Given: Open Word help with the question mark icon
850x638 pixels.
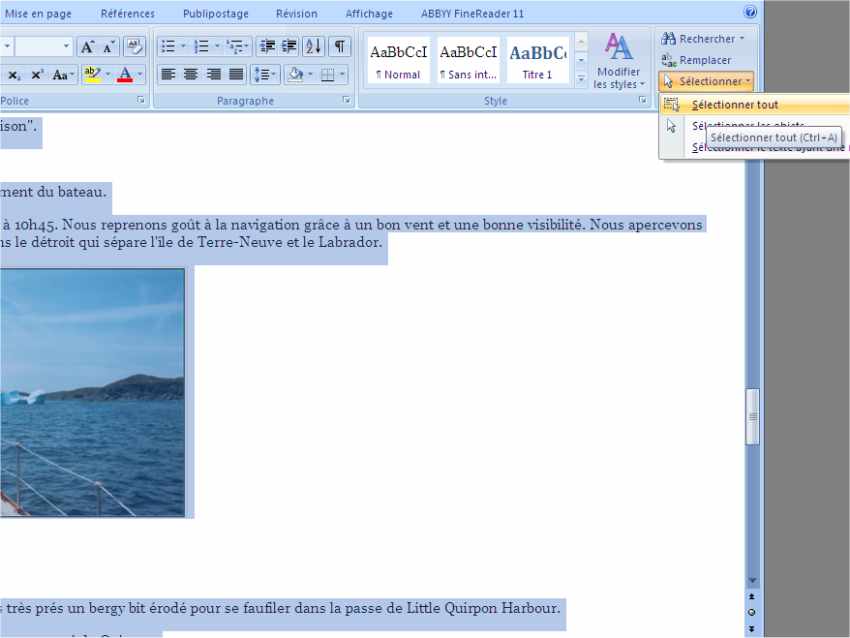Looking at the screenshot, I should tap(750, 12).
